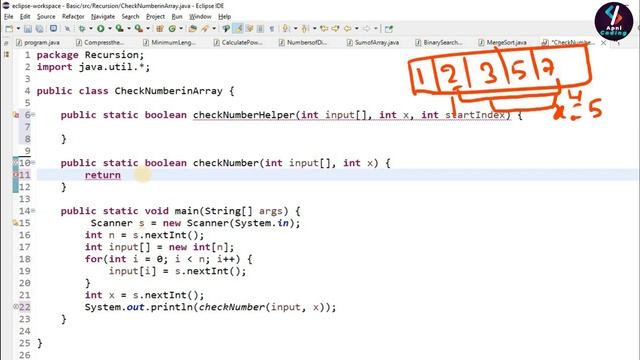Open the Edit menu
This screenshot has height=360, width=640.
click(x=25, y=17)
